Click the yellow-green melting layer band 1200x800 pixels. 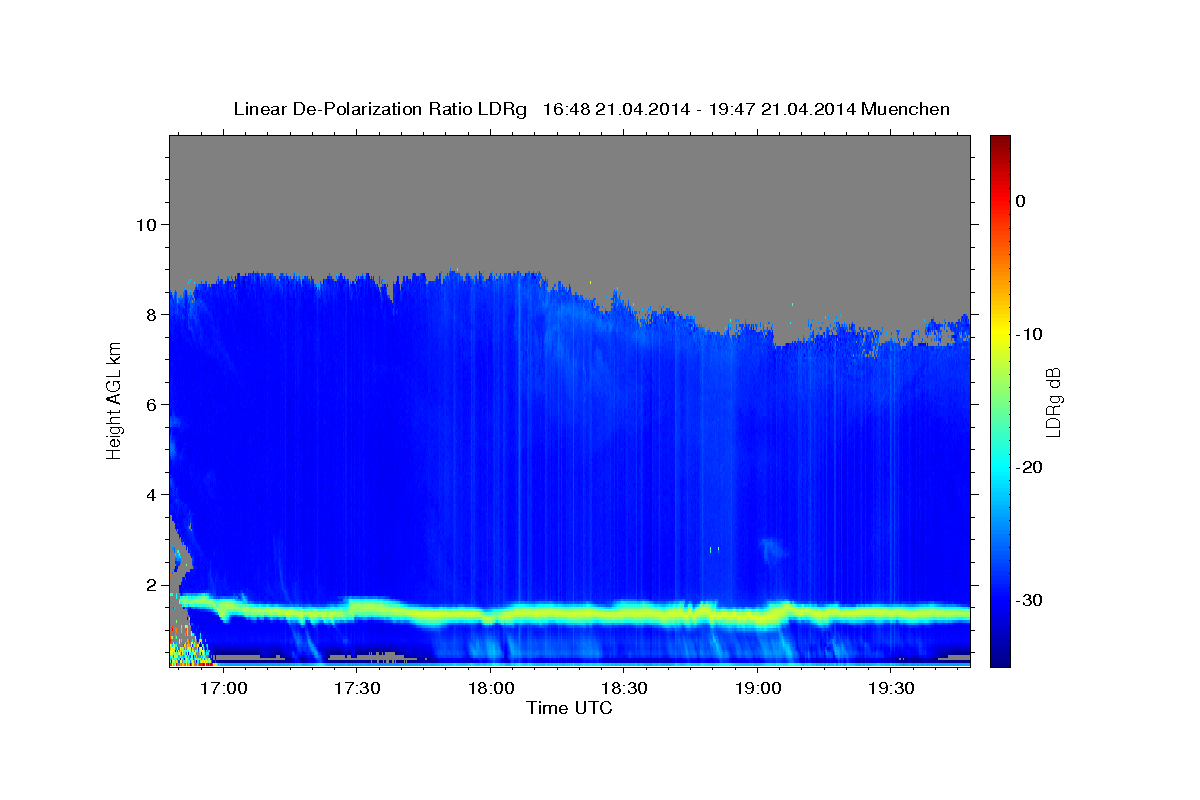(570, 612)
